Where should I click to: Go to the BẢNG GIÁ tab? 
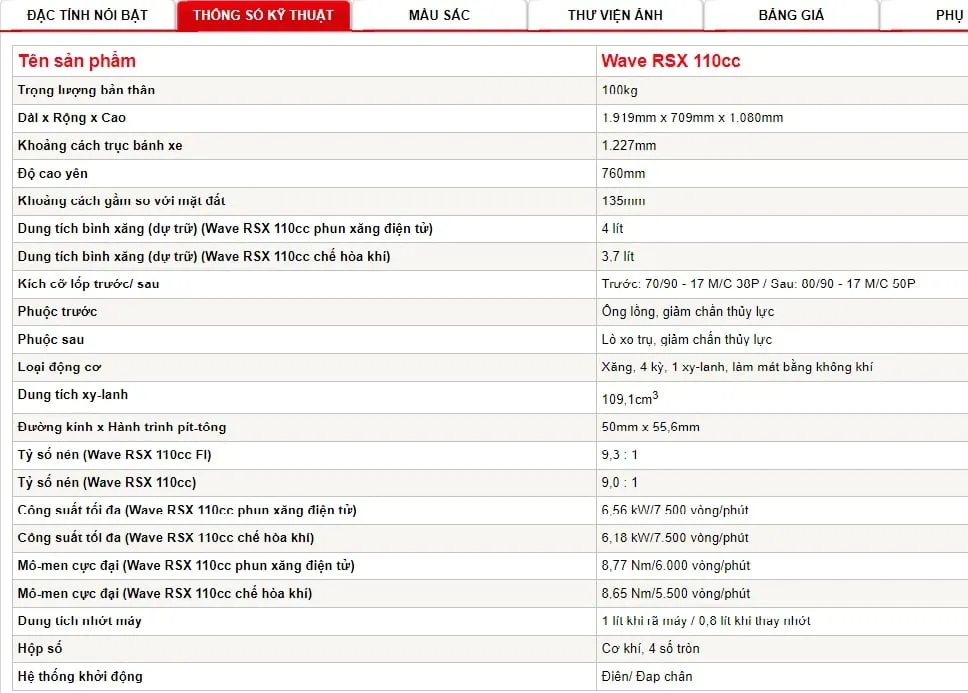point(791,15)
